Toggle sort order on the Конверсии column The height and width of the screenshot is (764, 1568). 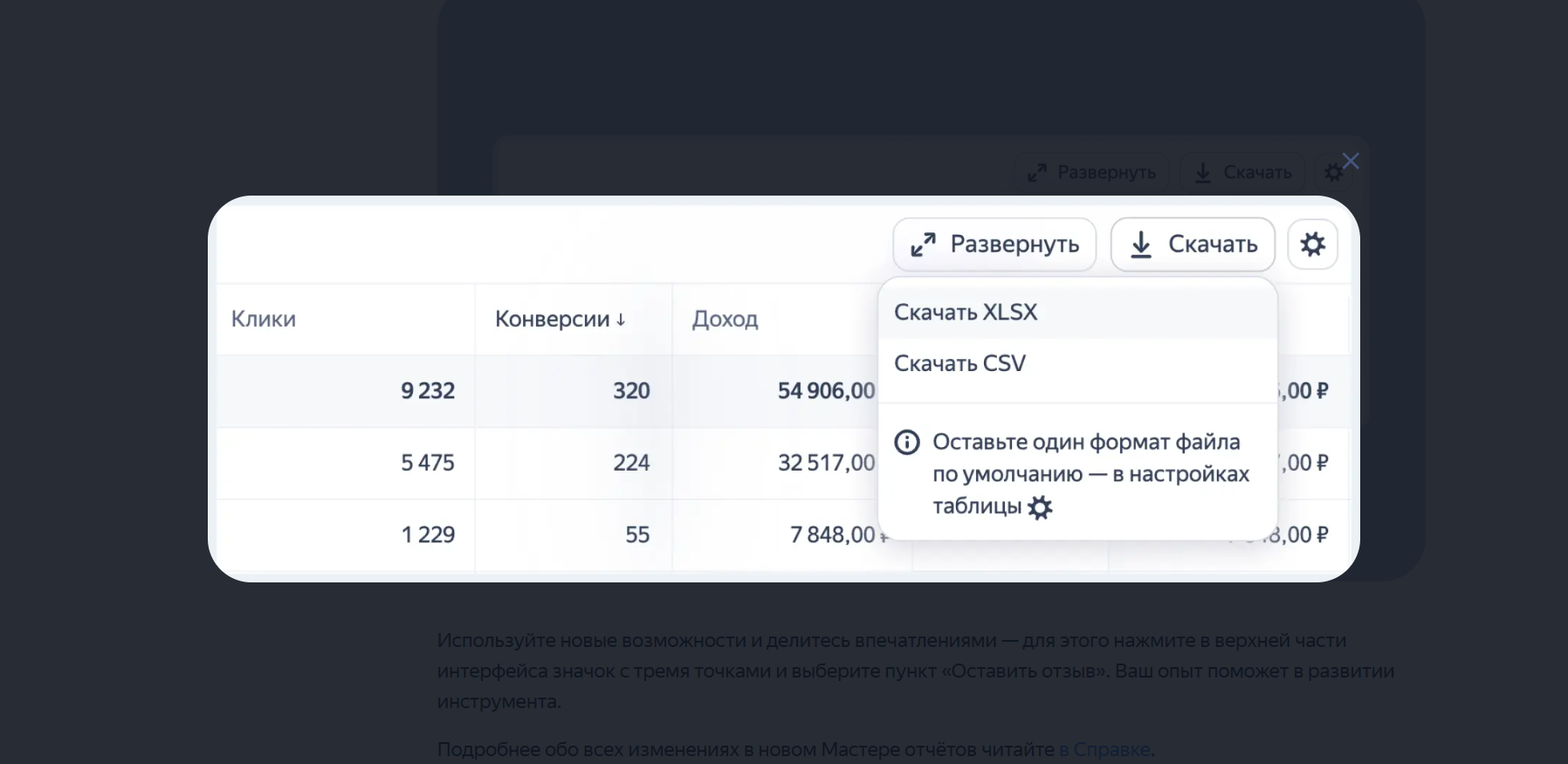coord(560,319)
